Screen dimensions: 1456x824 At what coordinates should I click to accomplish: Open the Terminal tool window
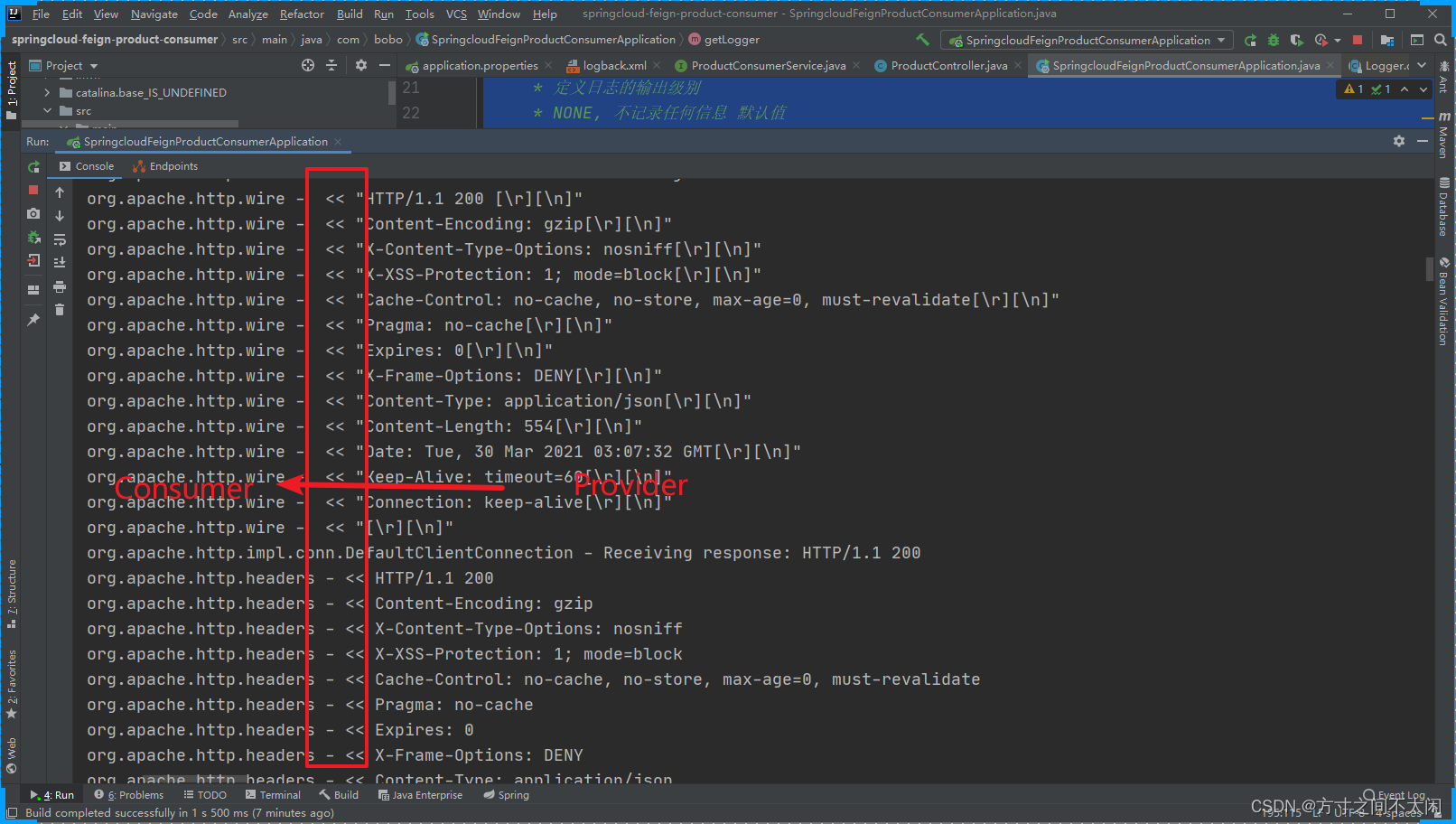coord(273,795)
